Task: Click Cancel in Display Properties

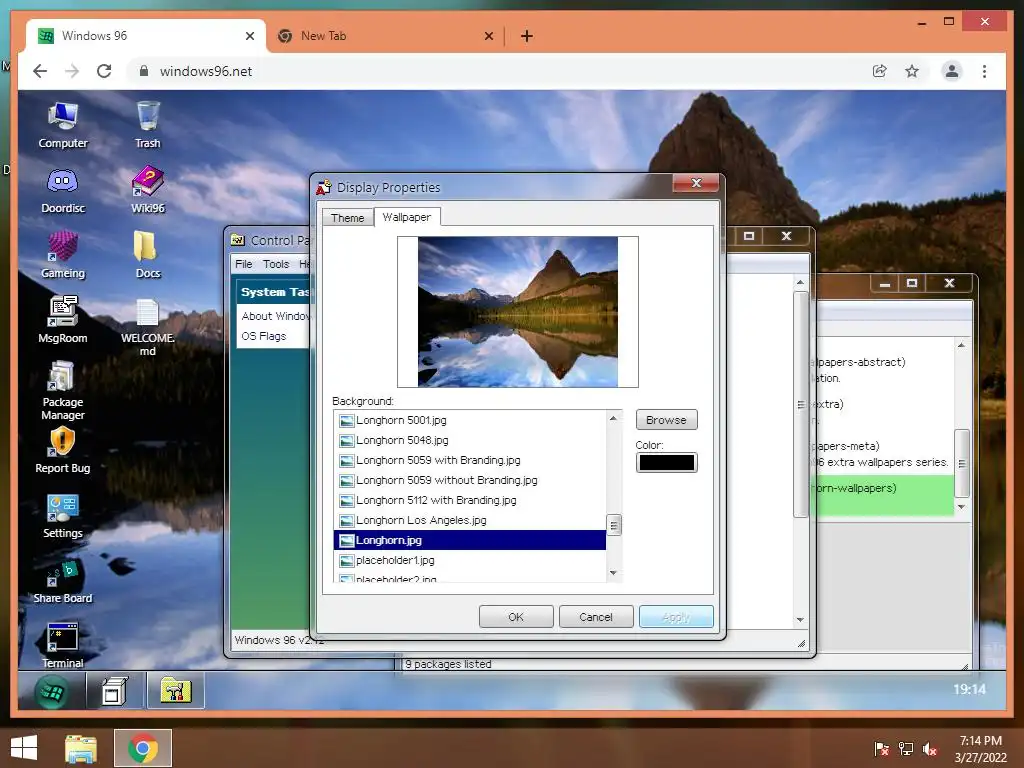Action: [596, 617]
